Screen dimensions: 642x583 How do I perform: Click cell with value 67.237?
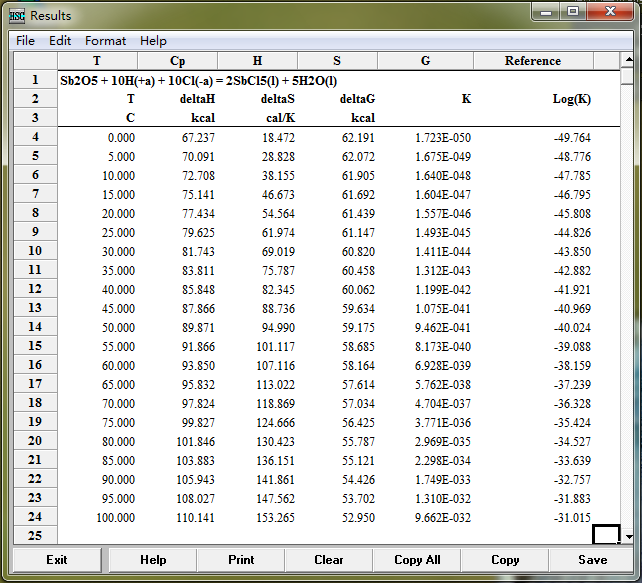click(198, 138)
